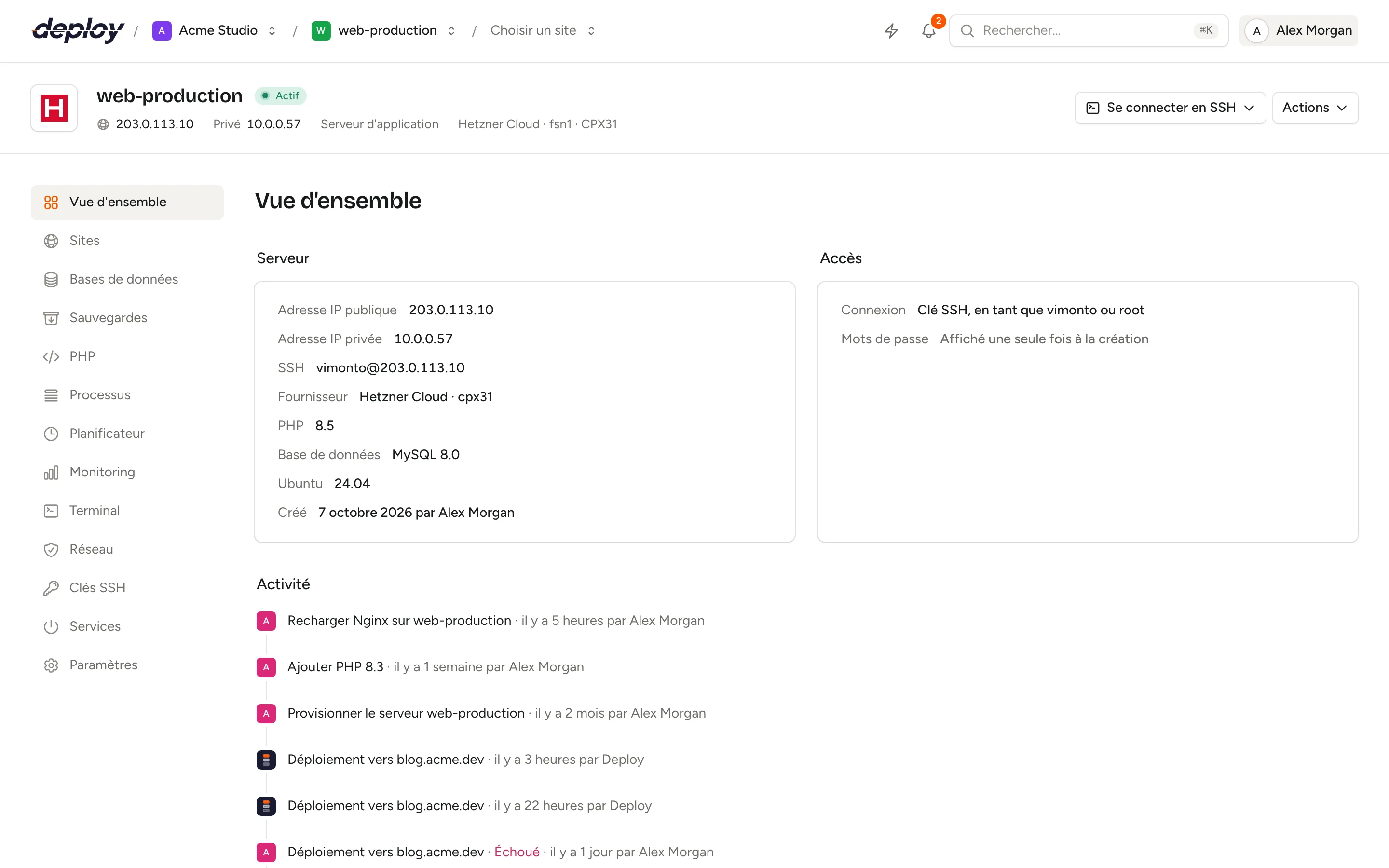Click the Hetzner server logo
The width and height of the screenshot is (1389, 868).
pyautogui.click(x=54, y=108)
